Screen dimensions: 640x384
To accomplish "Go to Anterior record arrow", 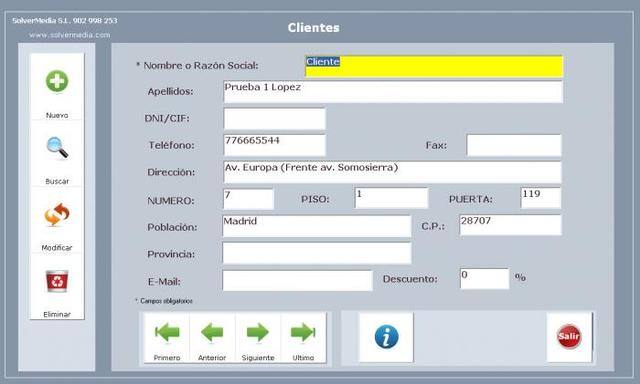I will point(212,332).
